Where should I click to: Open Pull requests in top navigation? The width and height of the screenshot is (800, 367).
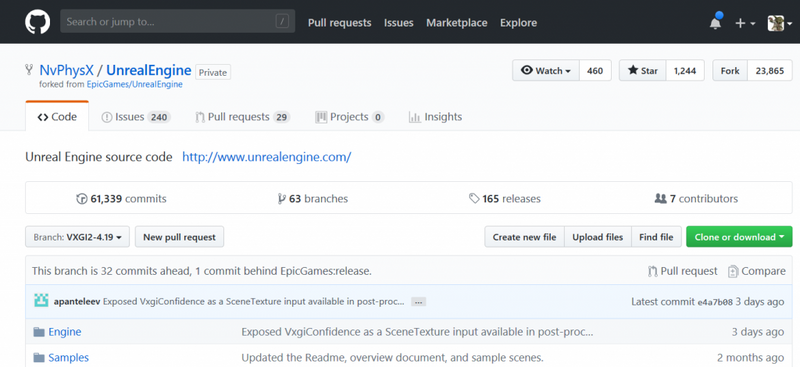tap(339, 22)
